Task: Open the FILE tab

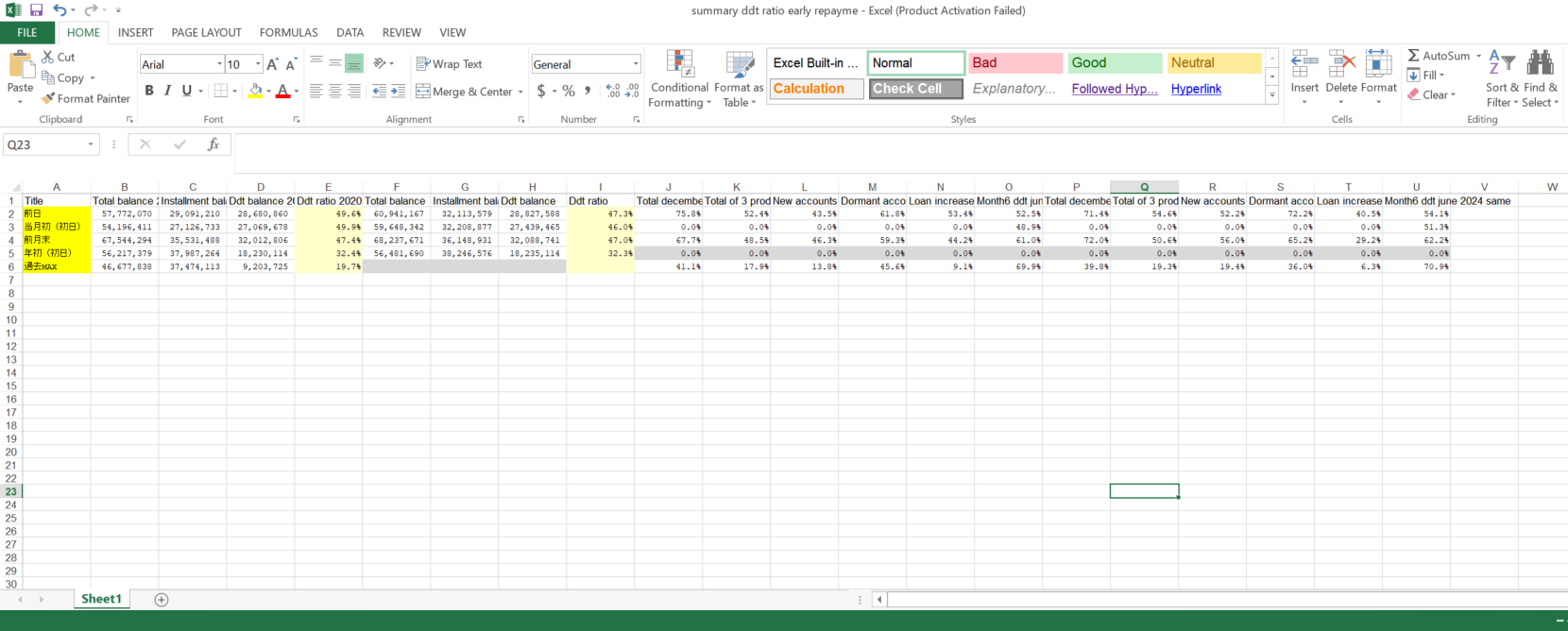Action: tap(27, 32)
